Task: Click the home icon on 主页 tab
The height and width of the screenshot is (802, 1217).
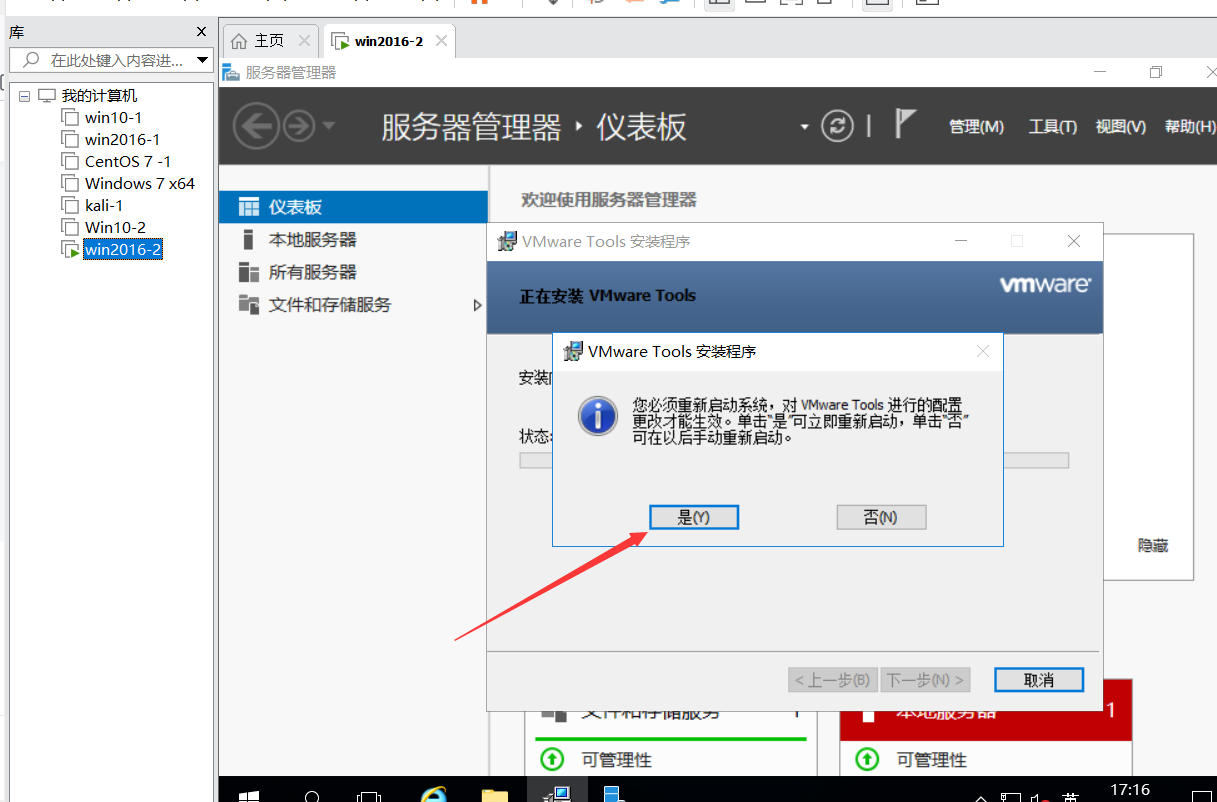Action: click(x=239, y=41)
